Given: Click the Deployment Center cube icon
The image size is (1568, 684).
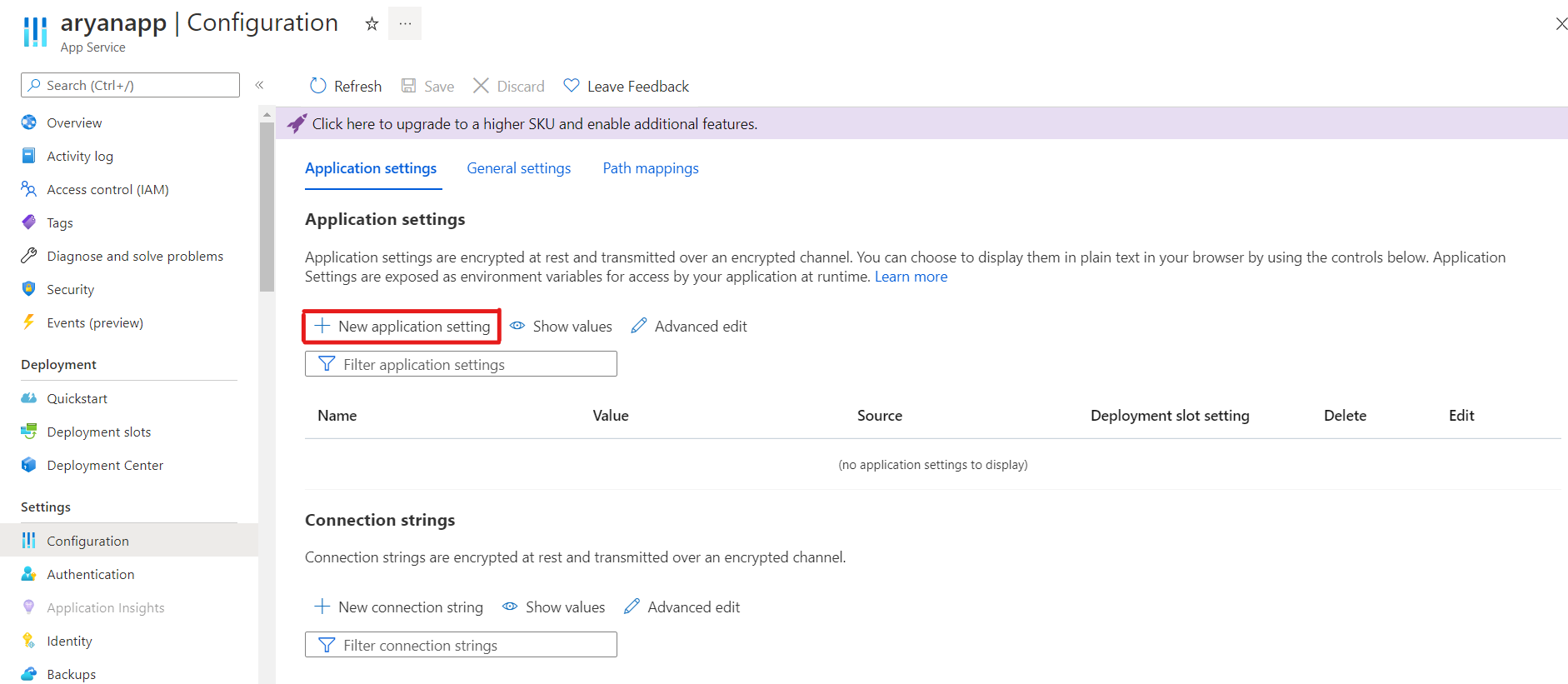Looking at the screenshot, I should (28, 465).
